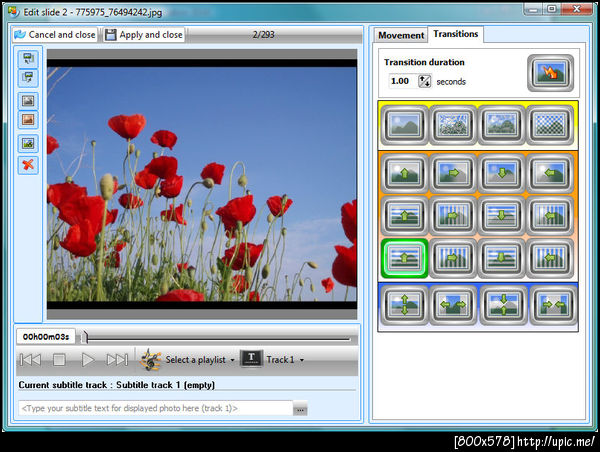Image resolution: width=600 pixels, height=452 pixels.
Task: Apply the sepia photo effect icon
Action: click(28, 120)
